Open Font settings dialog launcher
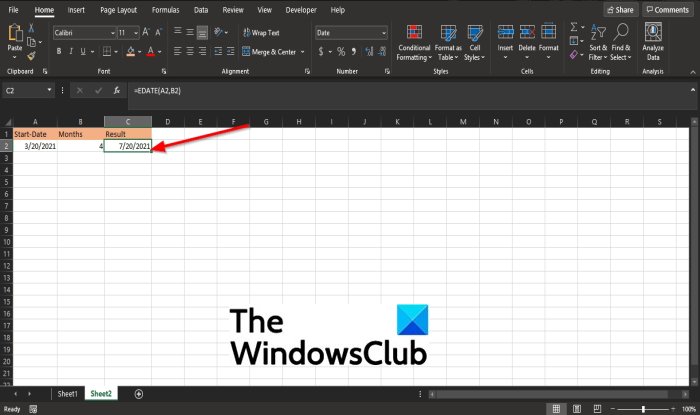Viewport: 700px width, 415px height. (x=164, y=71)
